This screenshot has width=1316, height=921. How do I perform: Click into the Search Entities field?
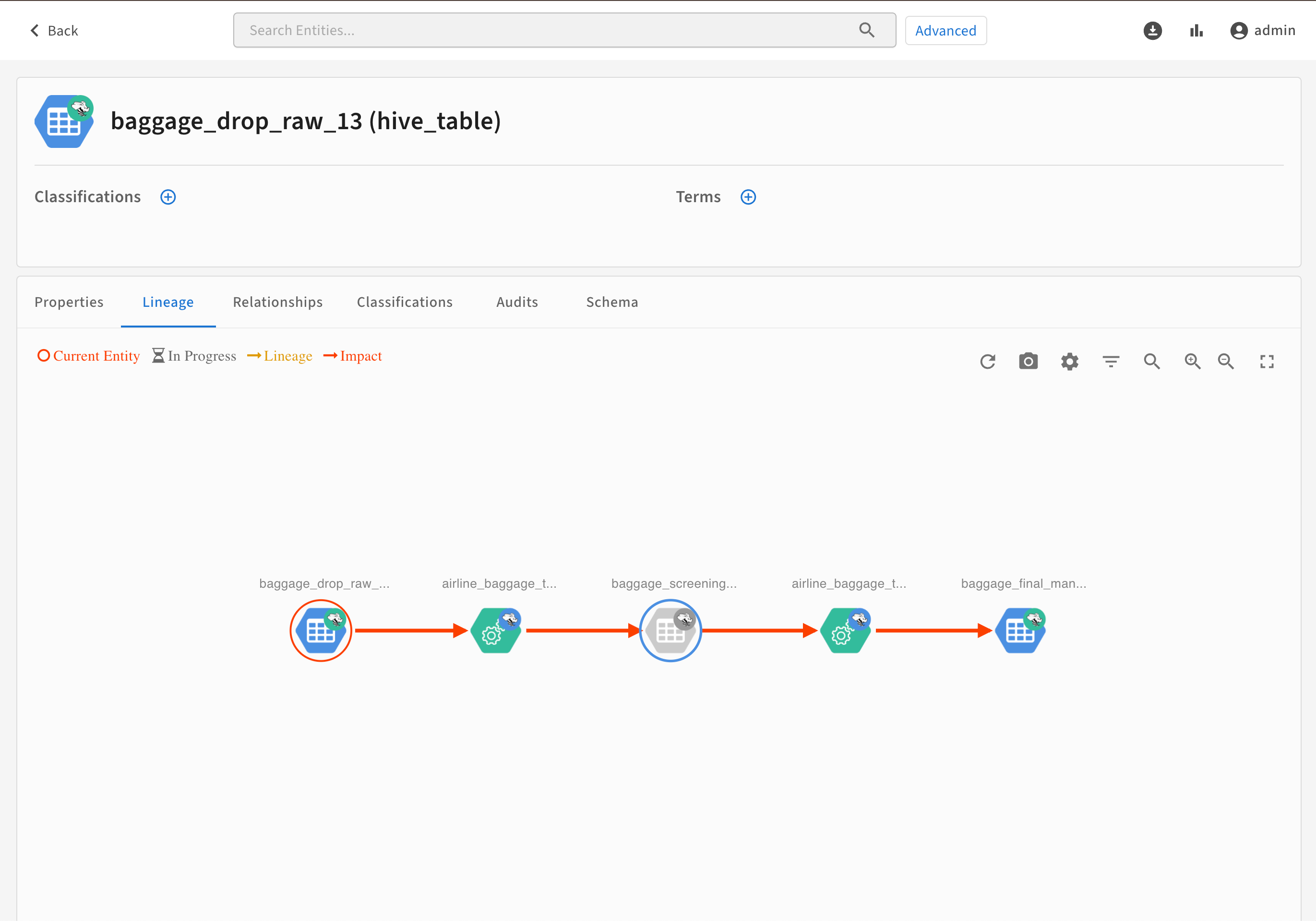coord(550,30)
